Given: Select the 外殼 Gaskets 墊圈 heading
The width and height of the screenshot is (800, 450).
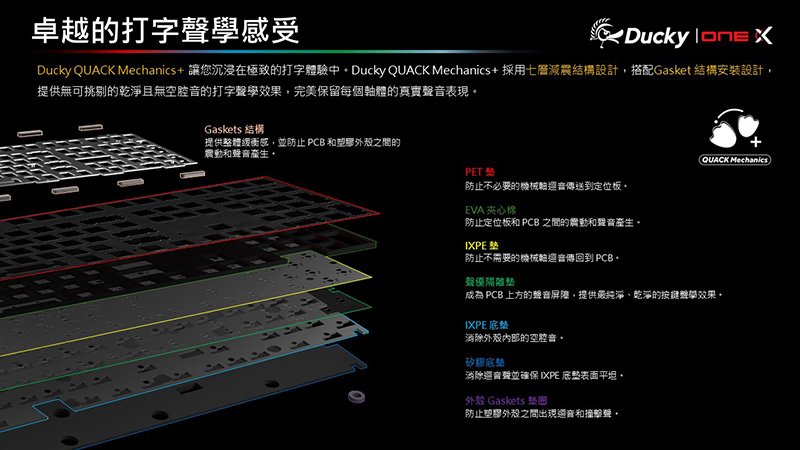Looking at the screenshot, I should pos(506,401).
